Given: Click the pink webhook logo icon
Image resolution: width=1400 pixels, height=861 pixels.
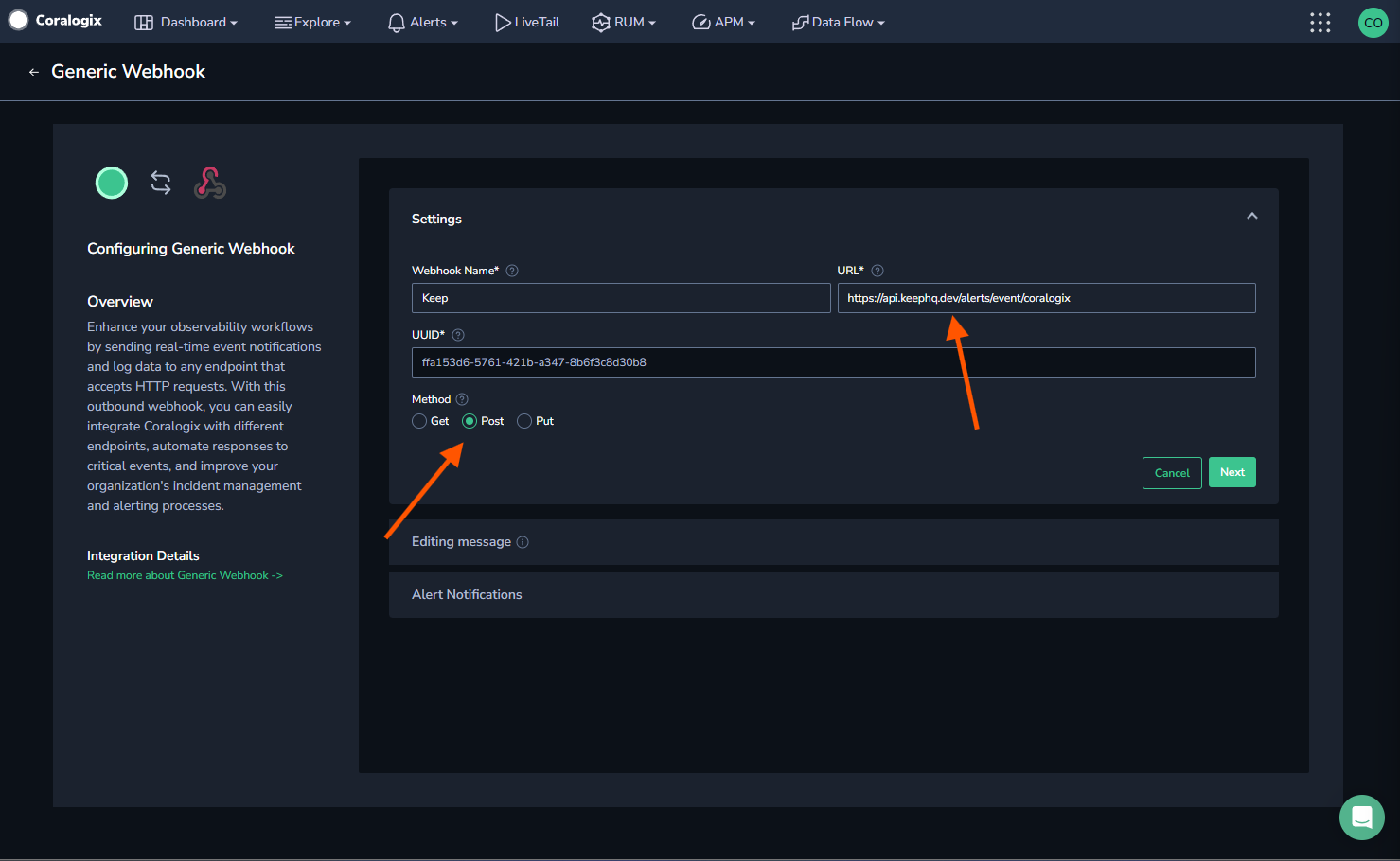Looking at the screenshot, I should [210, 183].
